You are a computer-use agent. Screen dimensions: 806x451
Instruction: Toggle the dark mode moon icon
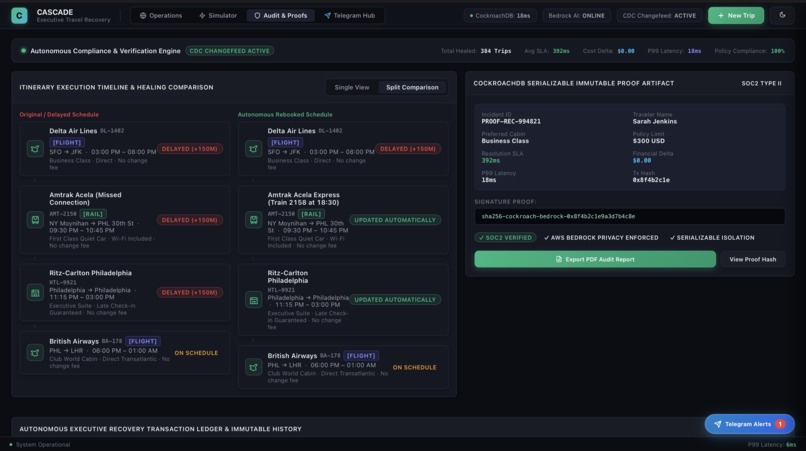(x=782, y=15)
